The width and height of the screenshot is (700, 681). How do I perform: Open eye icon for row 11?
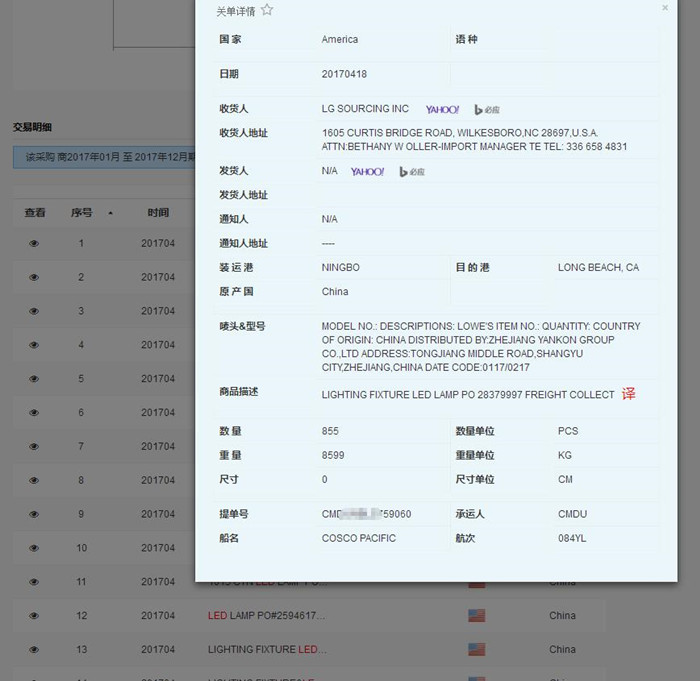coord(34,582)
